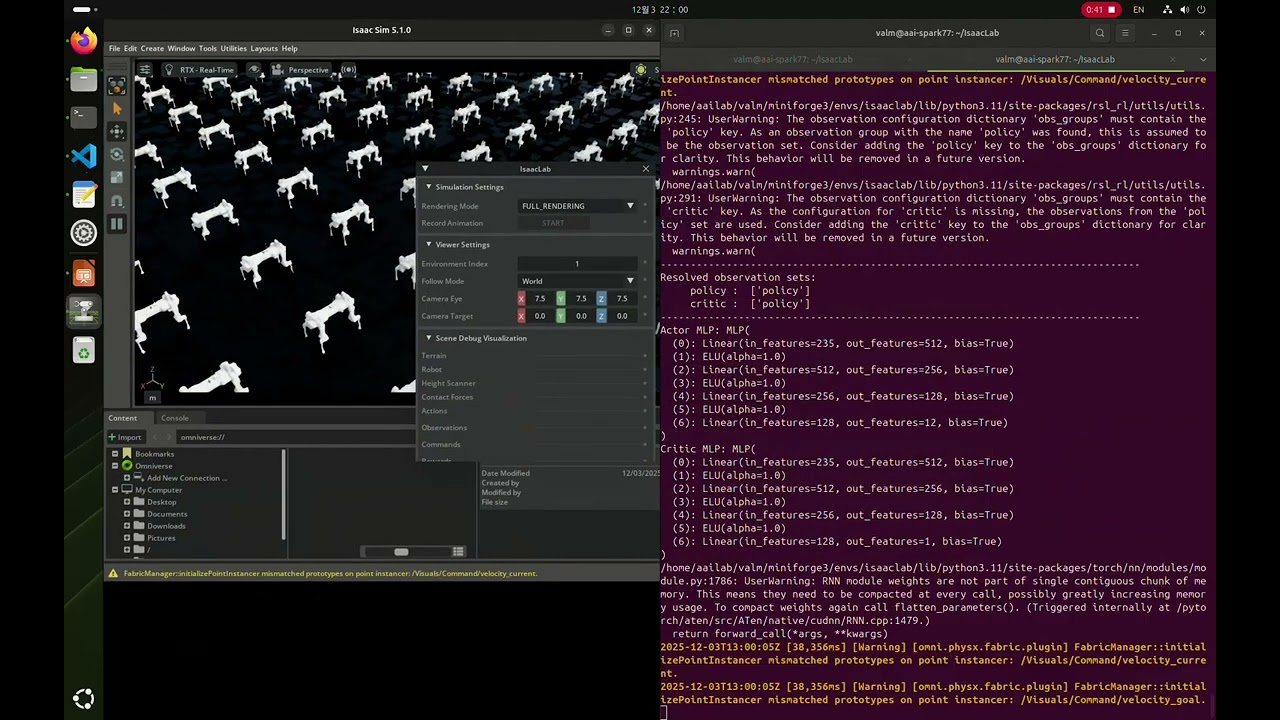
Task: Collapse the Bookmarks tree node
Action: [115, 454]
